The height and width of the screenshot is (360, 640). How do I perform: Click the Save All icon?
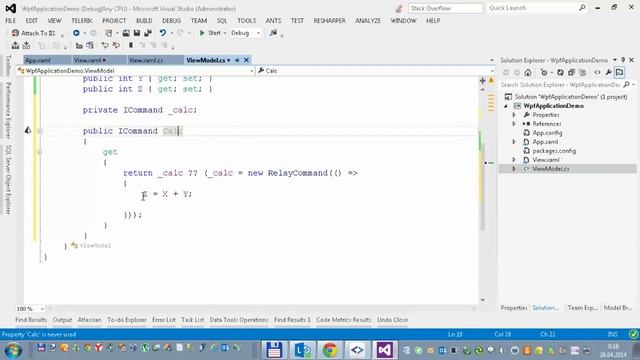[x=148, y=33]
